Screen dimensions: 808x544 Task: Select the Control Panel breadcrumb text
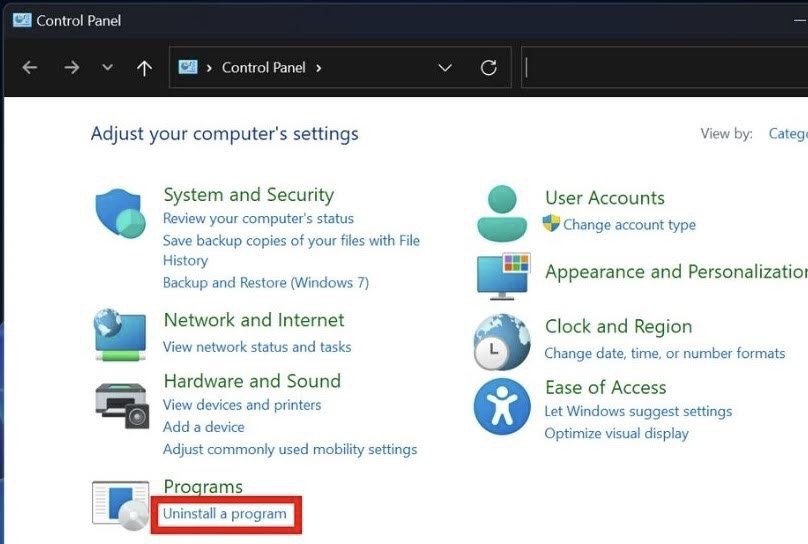click(263, 67)
